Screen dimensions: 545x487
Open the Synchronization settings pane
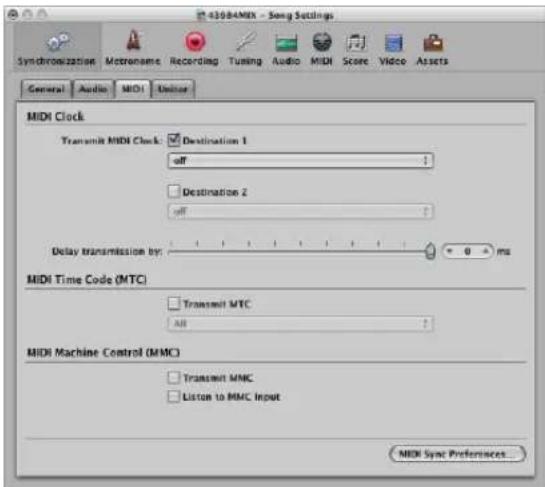[57, 49]
